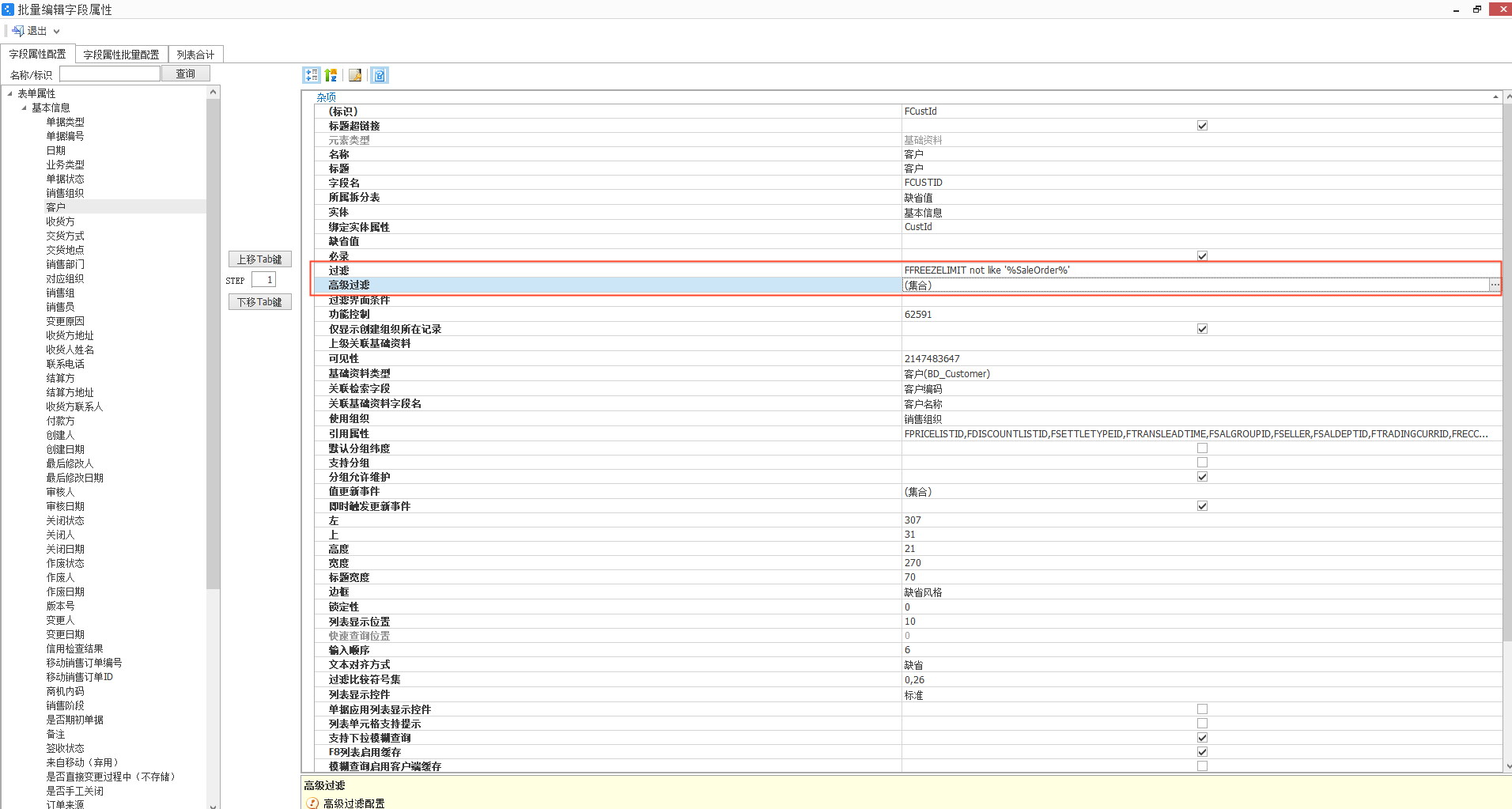Open the dropdown arrow beside 退出
The width and height of the screenshot is (1512, 809).
pyautogui.click(x=56, y=32)
